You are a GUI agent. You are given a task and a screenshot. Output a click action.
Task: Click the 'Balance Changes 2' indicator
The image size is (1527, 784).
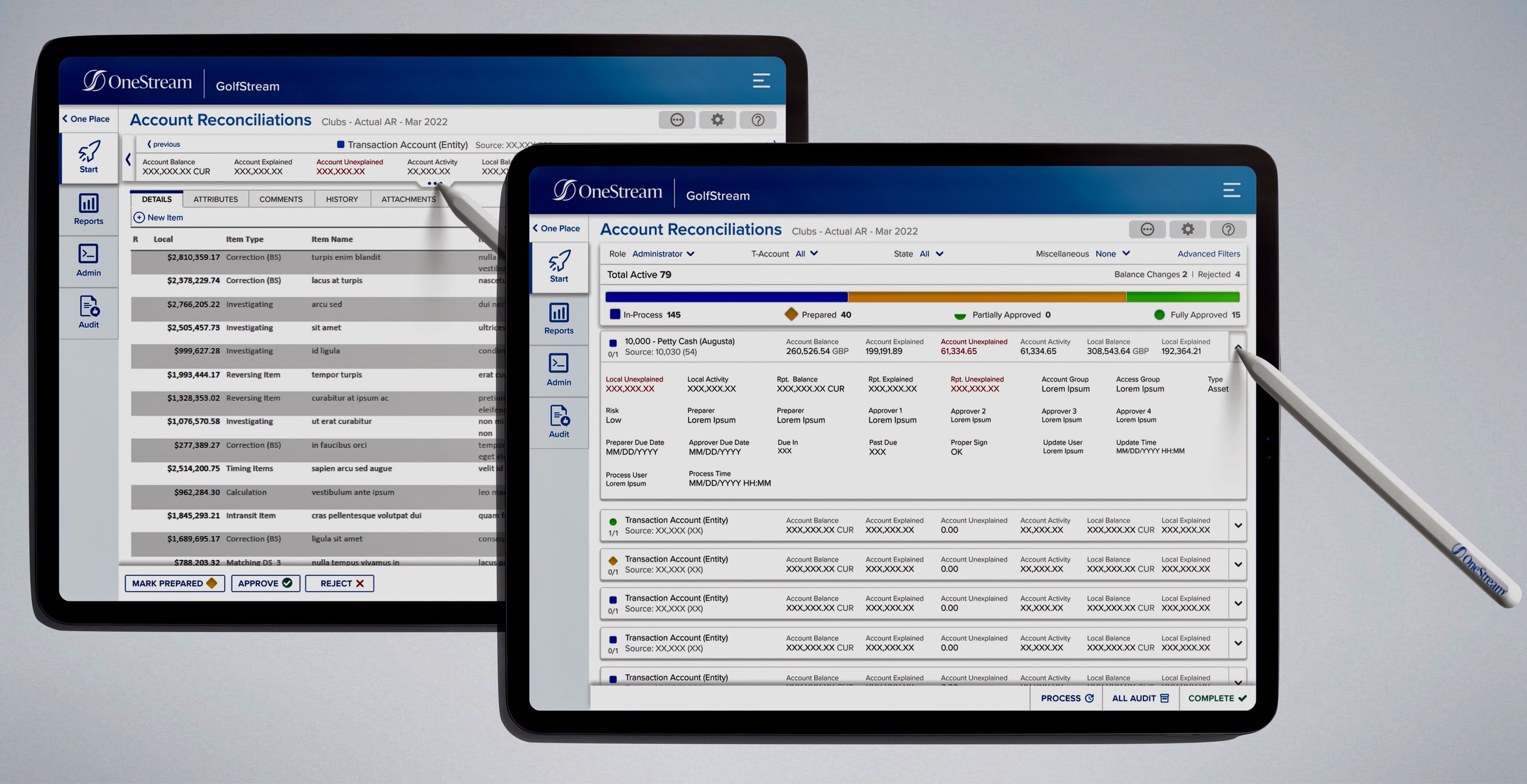(x=1150, y=274)
